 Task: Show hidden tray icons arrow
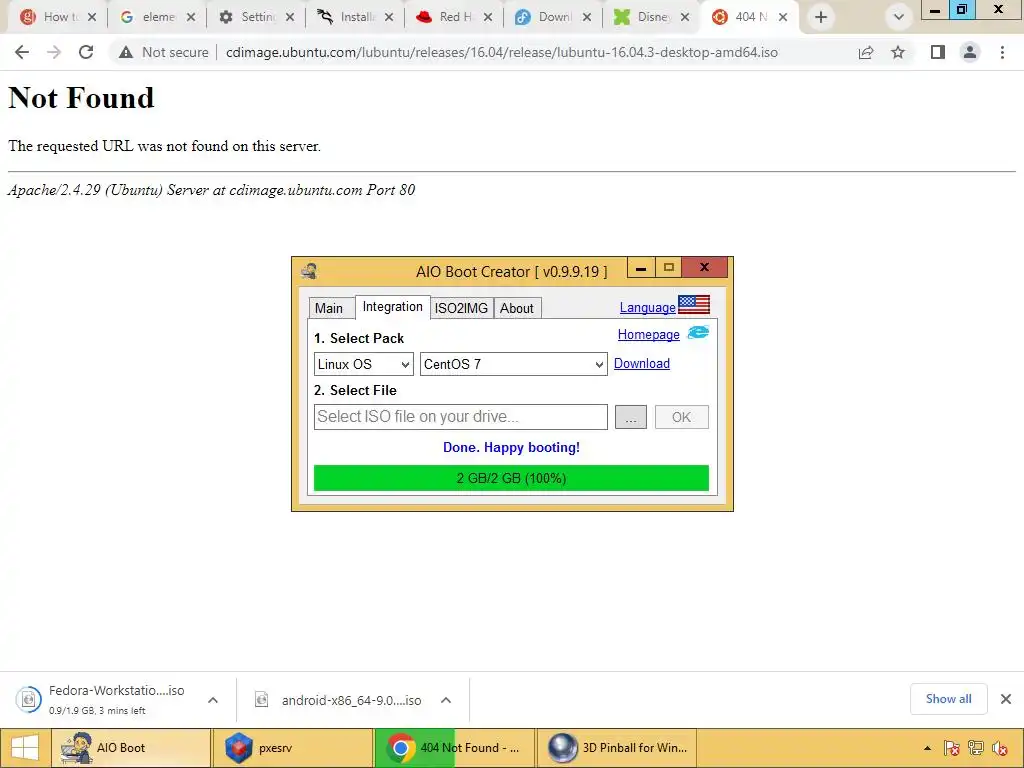tap(927, 748)
